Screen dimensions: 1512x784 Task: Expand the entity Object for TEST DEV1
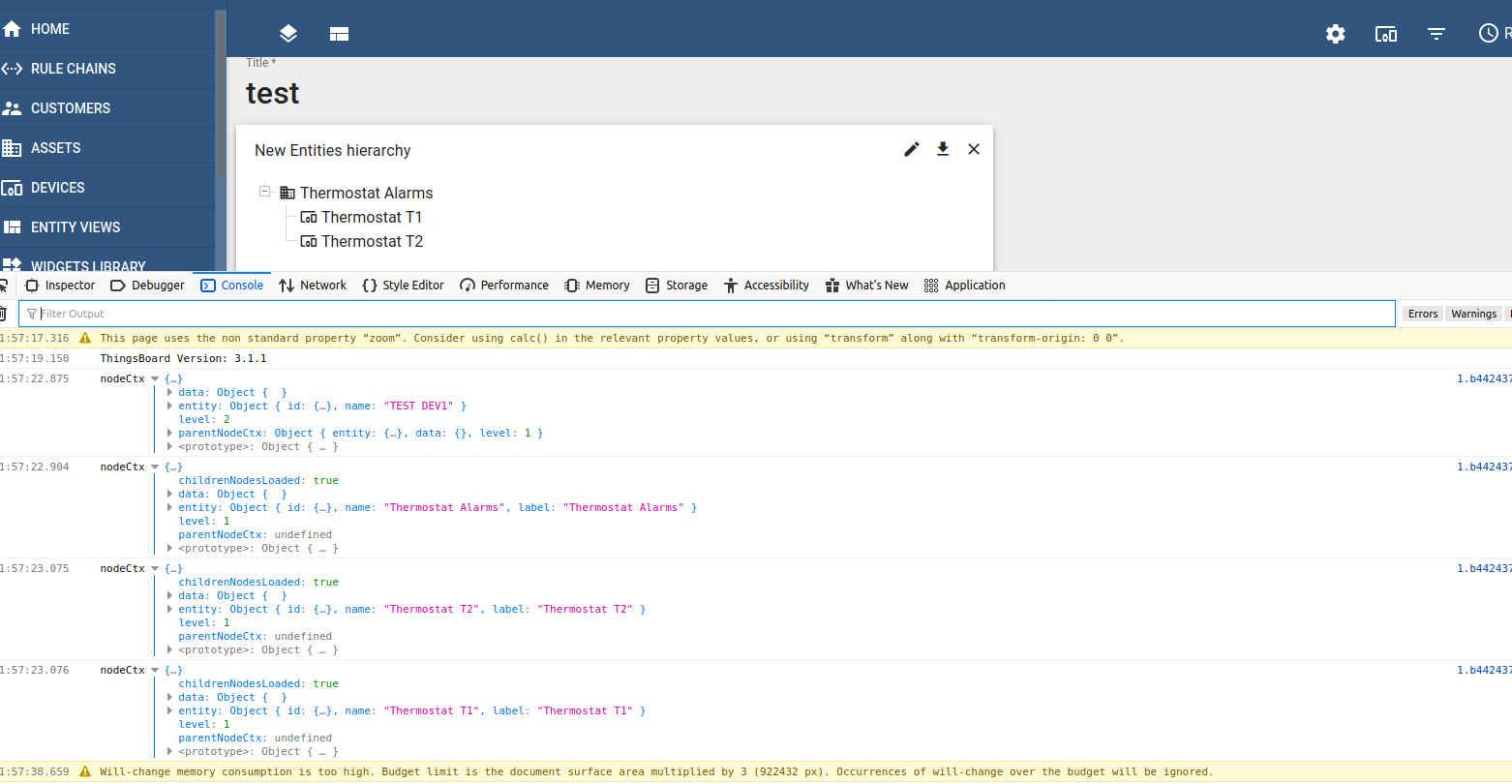(170, 406)
